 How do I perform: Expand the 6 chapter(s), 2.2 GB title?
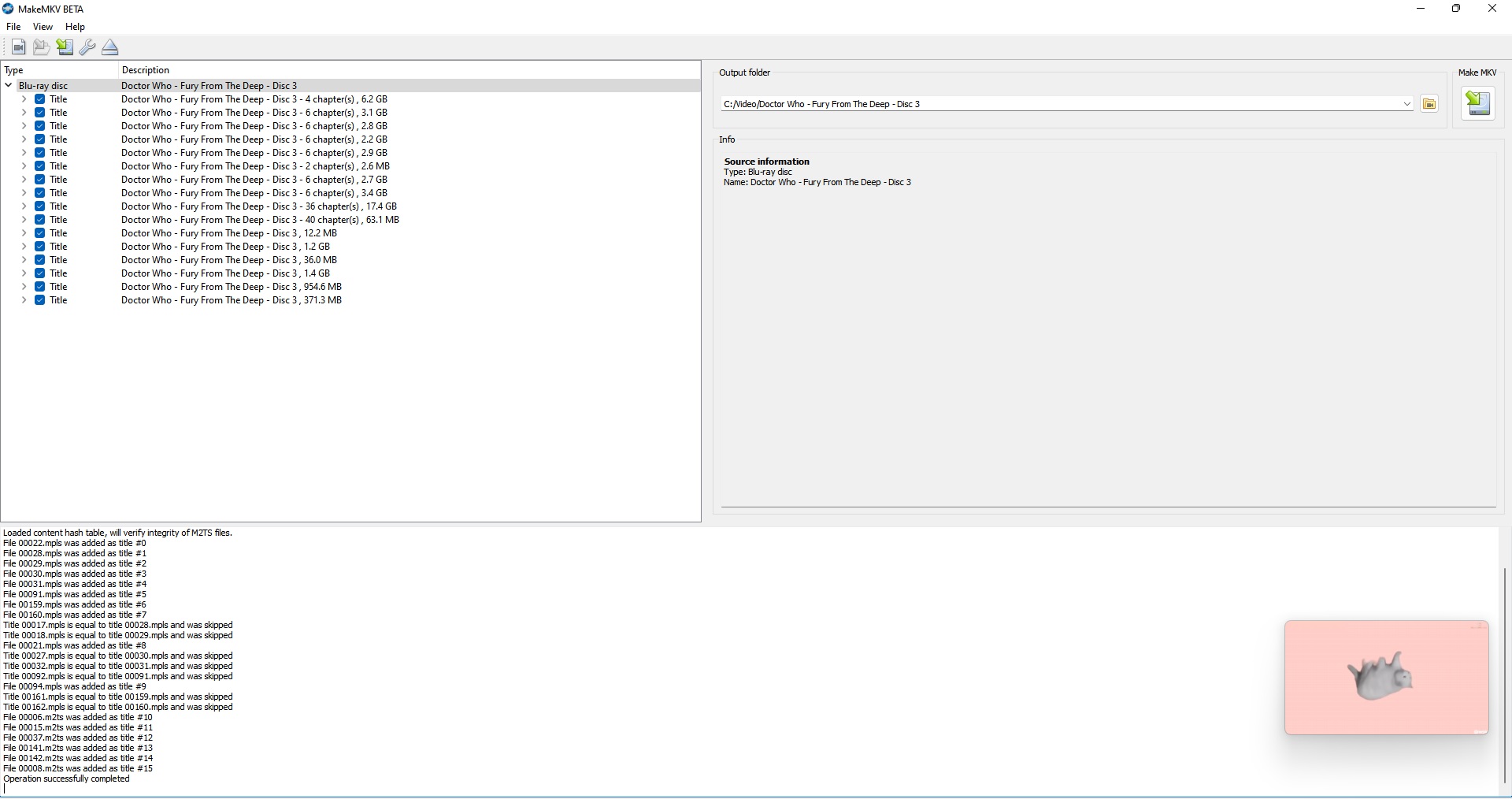coord(24,139)
